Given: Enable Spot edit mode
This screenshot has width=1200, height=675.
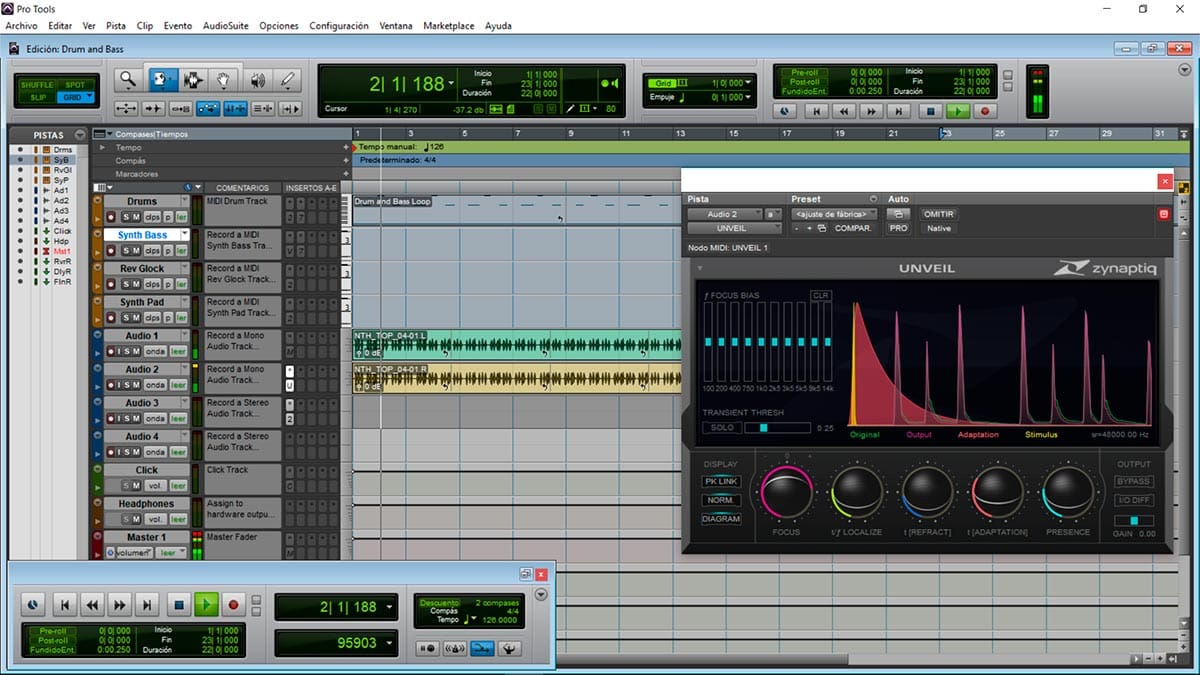Looking at the screenshot, I should pos(75,85).
